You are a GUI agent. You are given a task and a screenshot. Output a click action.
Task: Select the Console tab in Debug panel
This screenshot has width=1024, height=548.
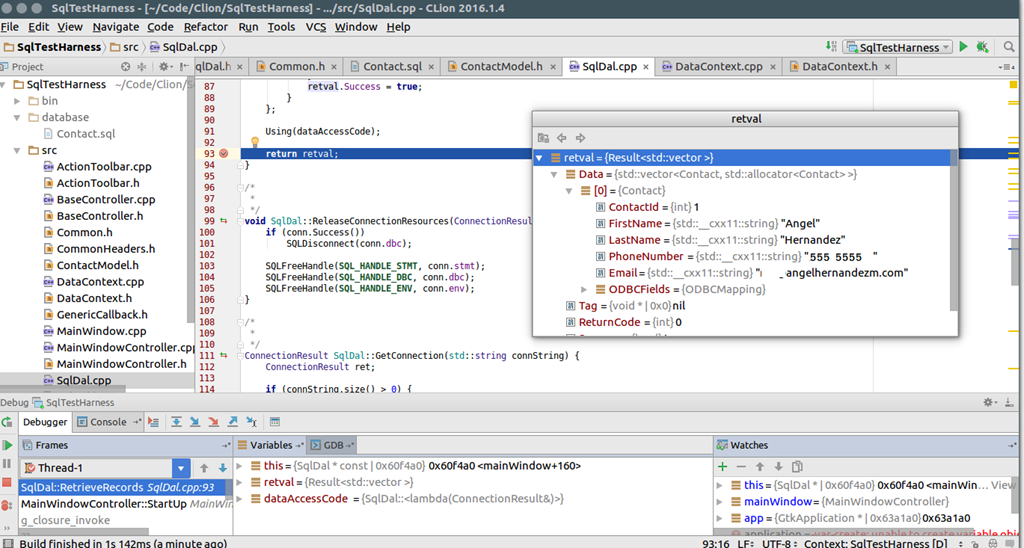[108, 422]
